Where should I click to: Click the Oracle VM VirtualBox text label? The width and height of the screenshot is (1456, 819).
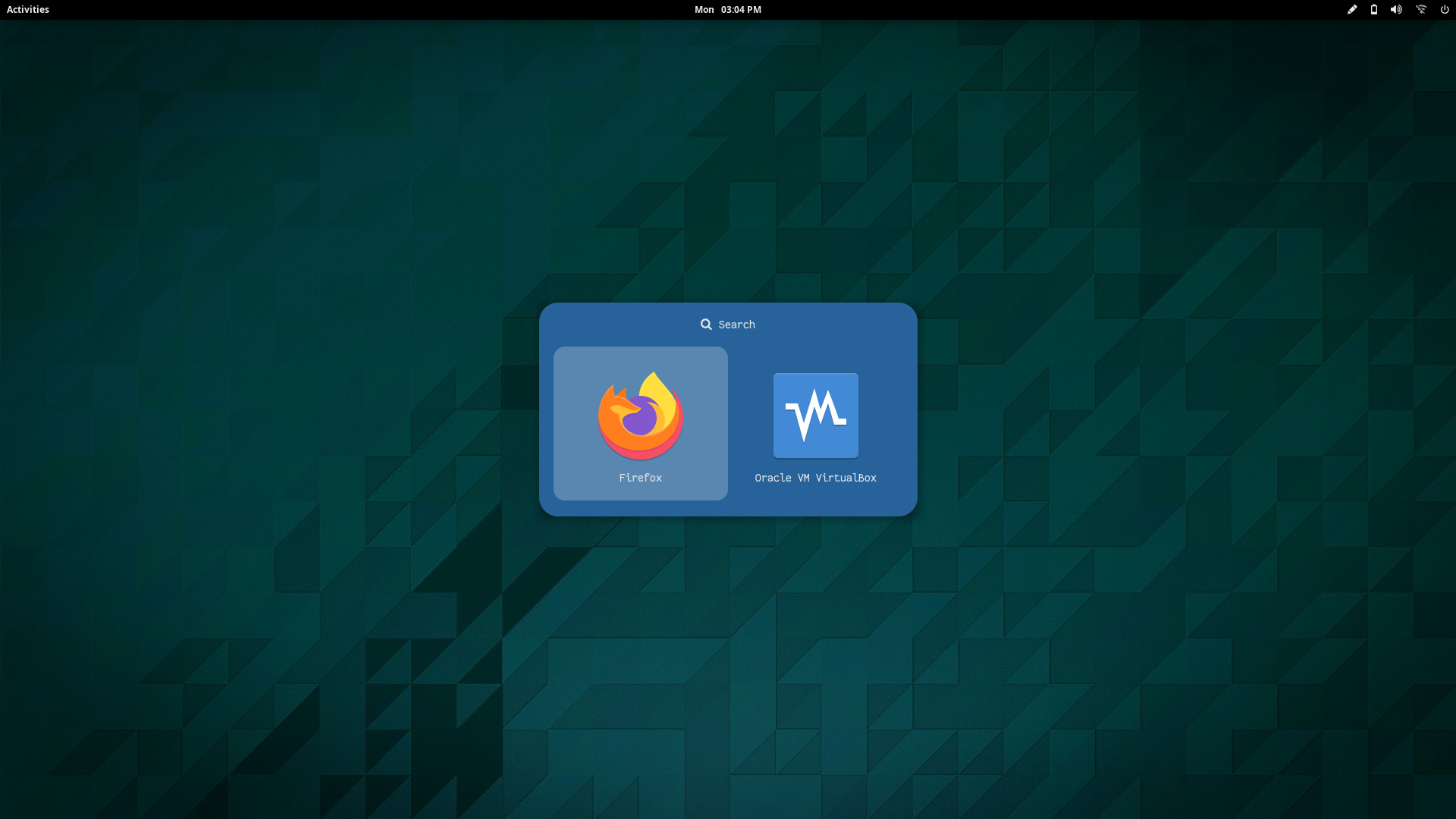815,478
